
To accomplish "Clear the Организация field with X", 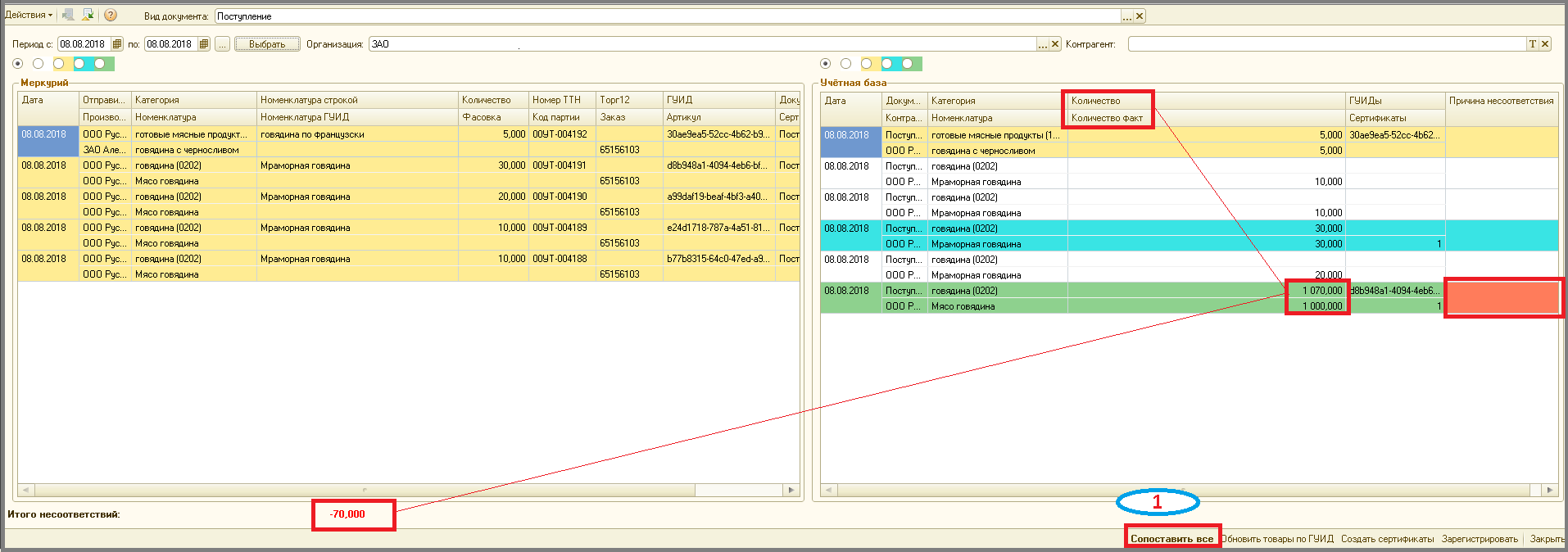I will (1055, 44).
